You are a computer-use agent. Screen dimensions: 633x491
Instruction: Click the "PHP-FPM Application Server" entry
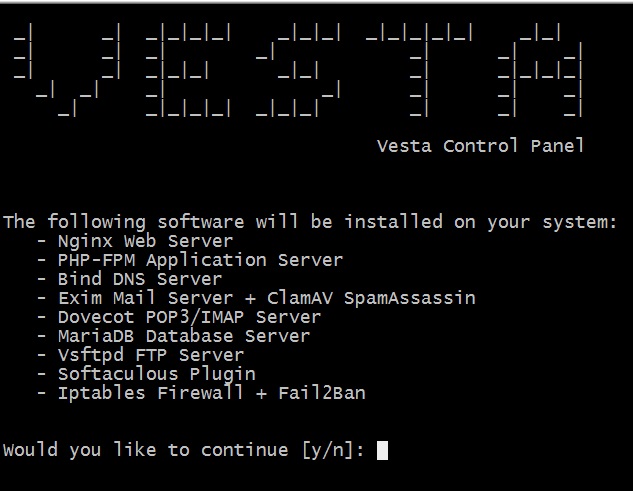pos(200,260)
